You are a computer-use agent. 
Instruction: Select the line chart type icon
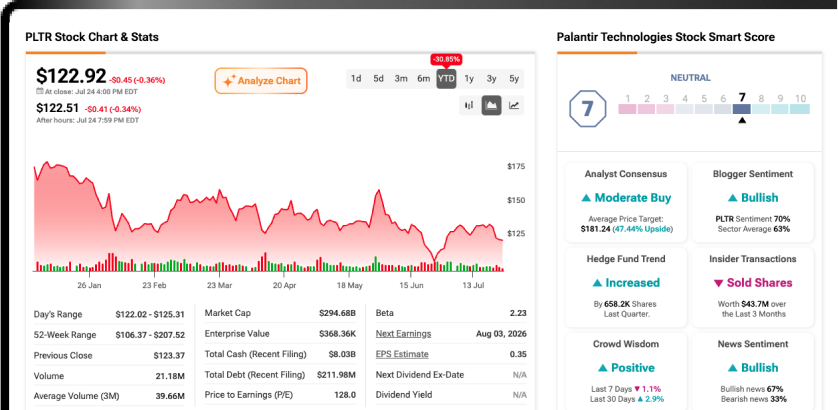coord(514,105)
